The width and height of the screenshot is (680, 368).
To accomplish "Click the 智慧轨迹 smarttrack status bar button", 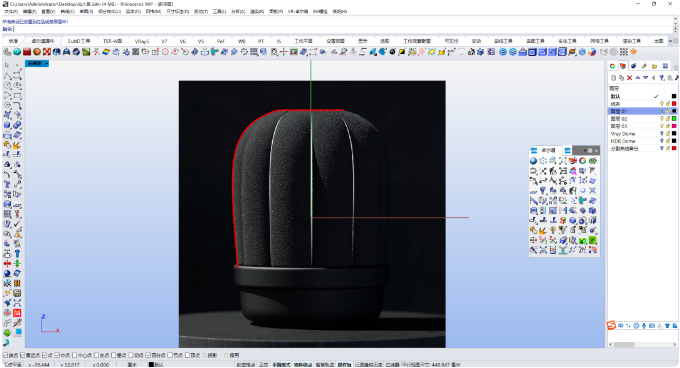I will click(x=325, y=365).
